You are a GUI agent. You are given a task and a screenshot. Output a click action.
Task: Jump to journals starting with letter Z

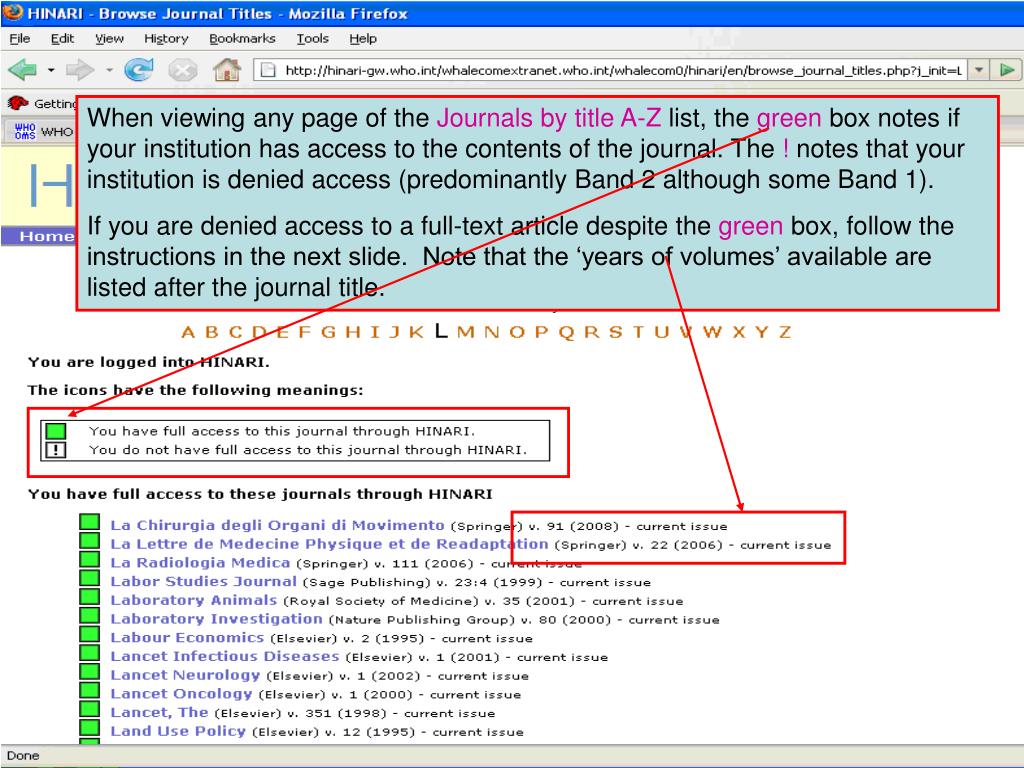tap(785, 332)
